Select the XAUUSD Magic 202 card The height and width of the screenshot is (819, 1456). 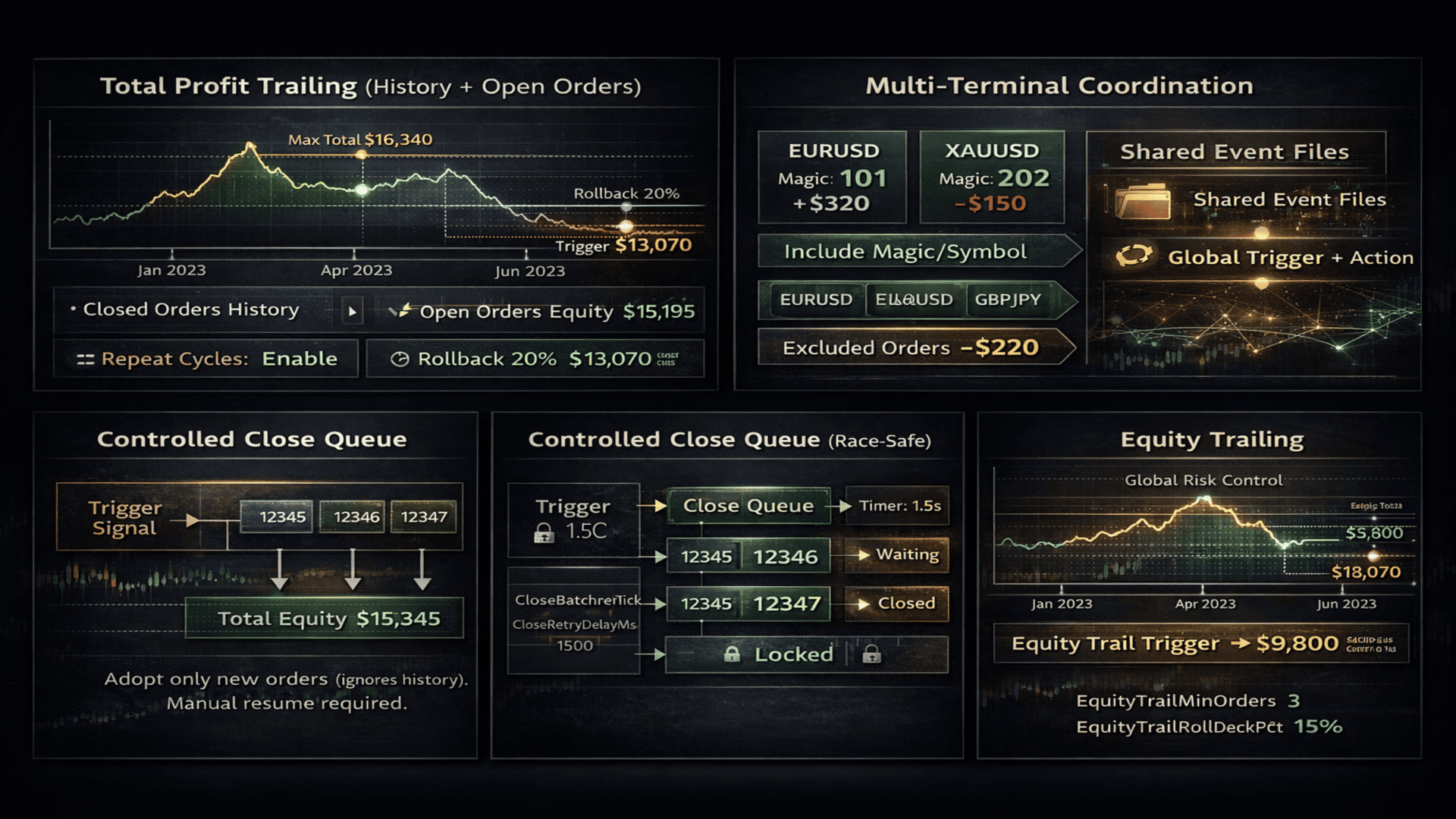coord(992,177)
